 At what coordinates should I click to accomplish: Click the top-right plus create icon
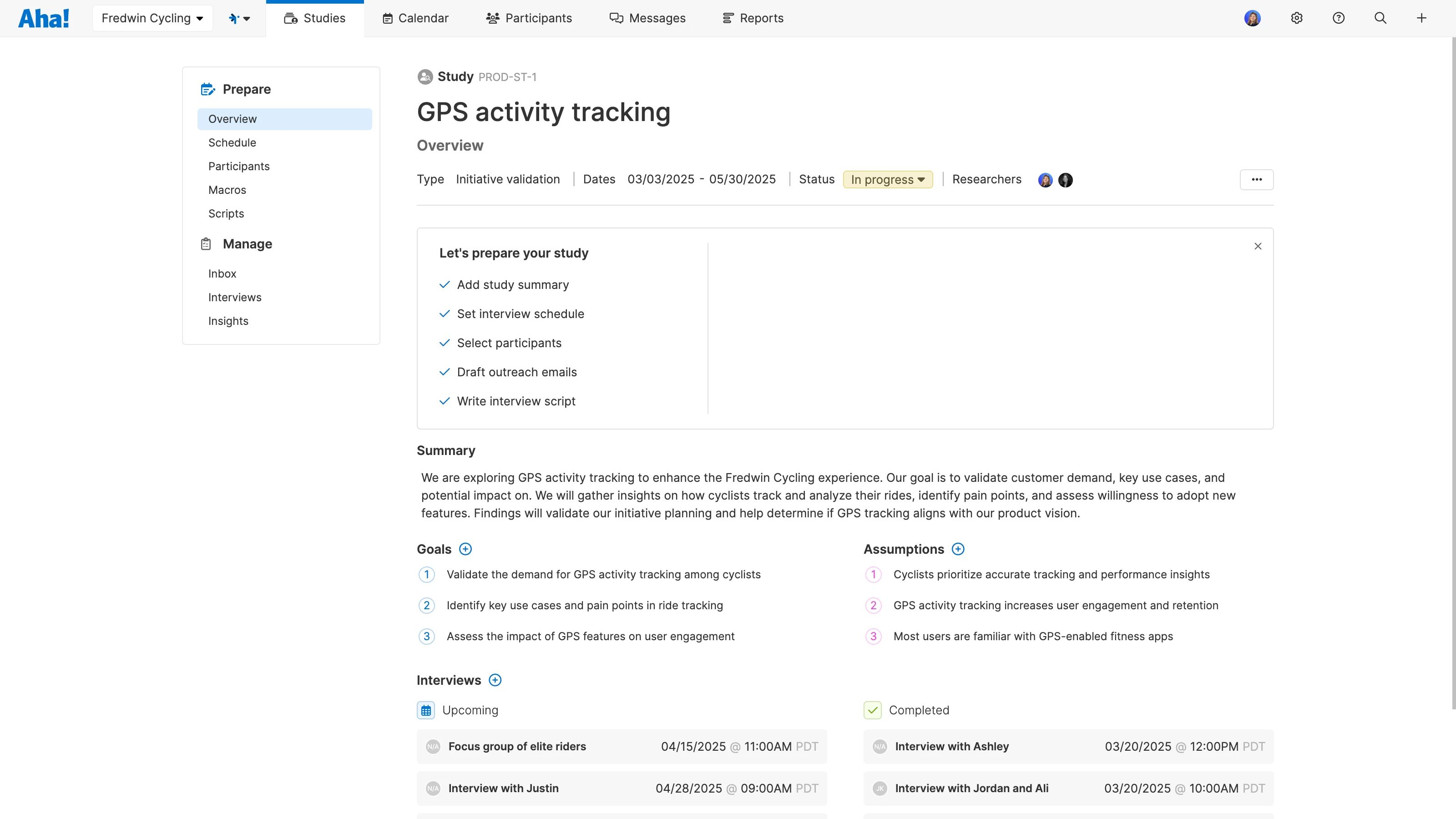click(1421, 18)
